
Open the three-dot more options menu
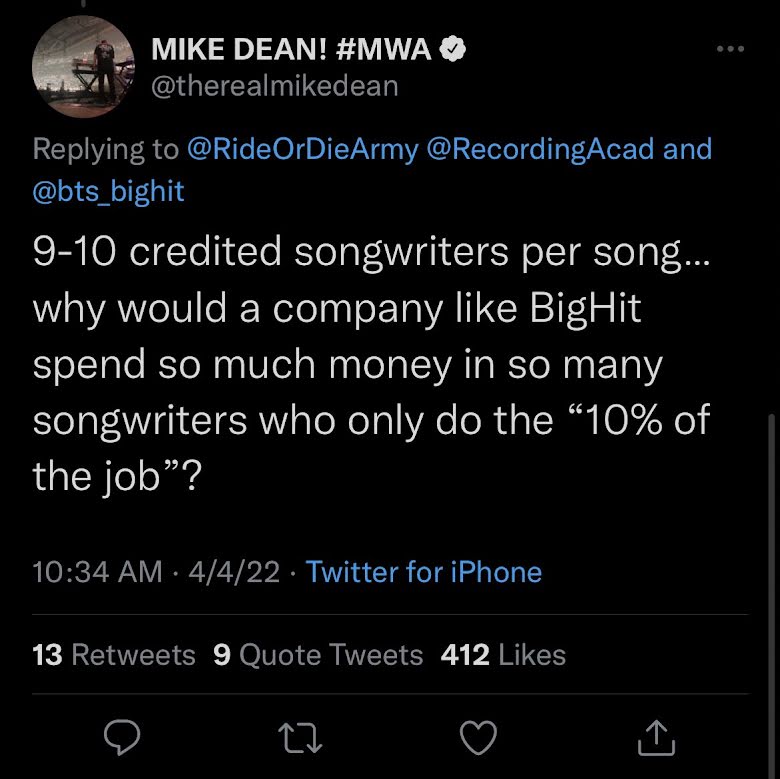click(732, 48)
